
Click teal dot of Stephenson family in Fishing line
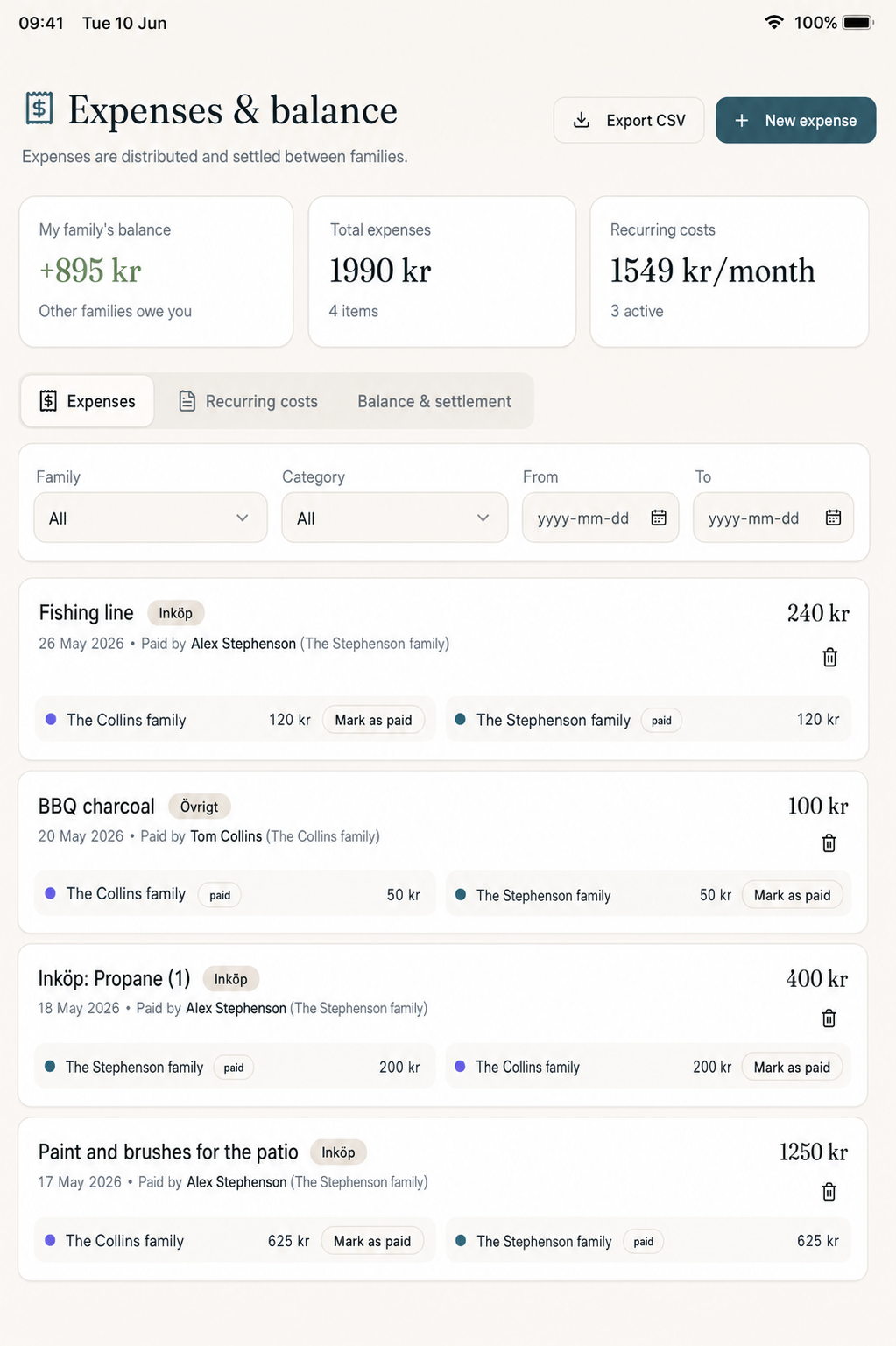(x=461, y=719)
